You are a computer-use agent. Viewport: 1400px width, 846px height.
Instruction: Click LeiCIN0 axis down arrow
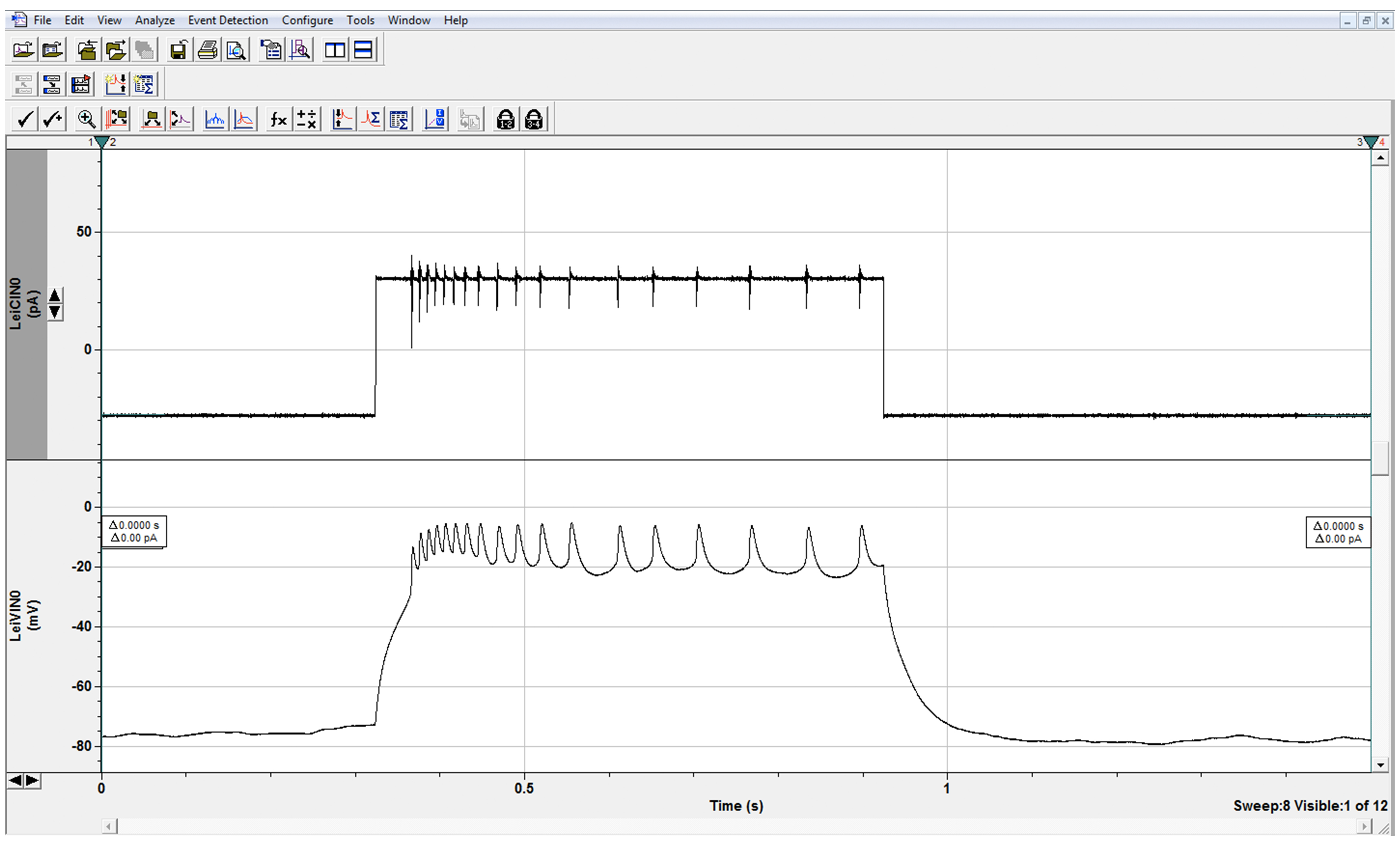pyautogui.click(x=55, y=312)
